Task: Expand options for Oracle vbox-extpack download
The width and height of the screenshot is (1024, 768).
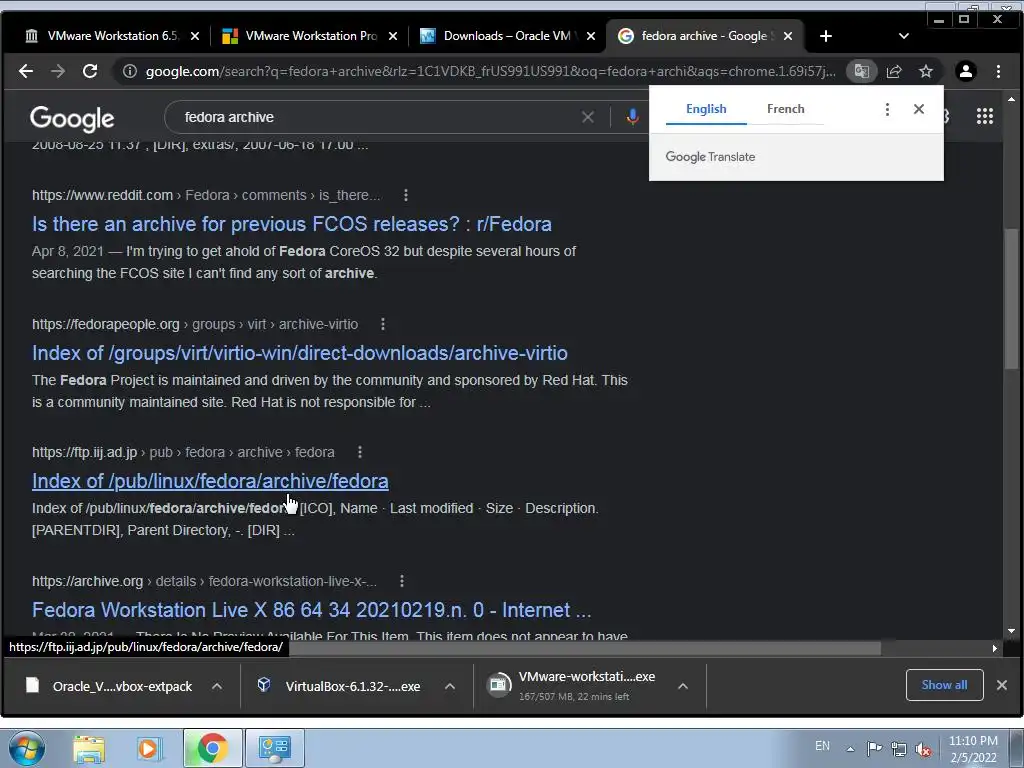Action: (x=217, y=686)
